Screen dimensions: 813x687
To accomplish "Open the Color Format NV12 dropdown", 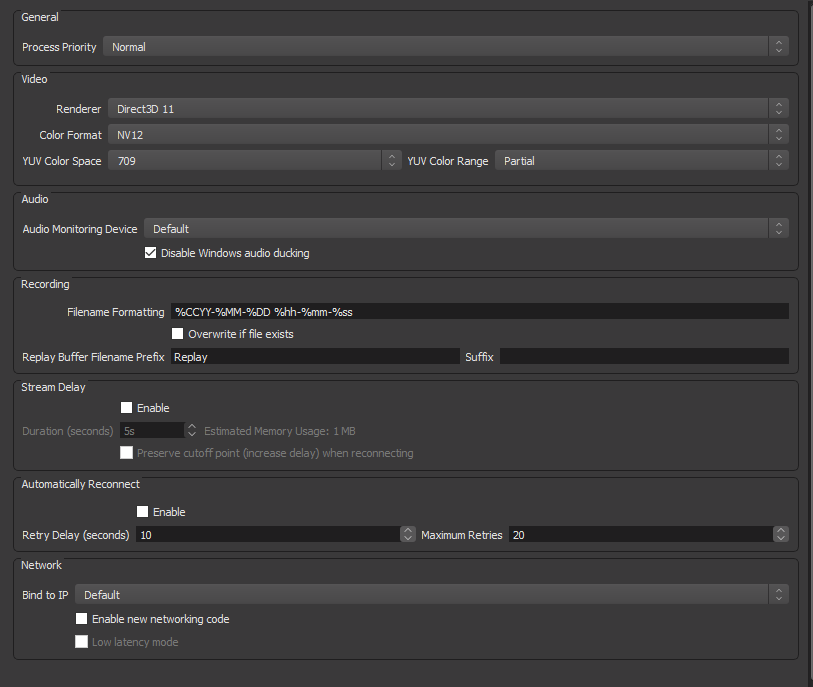I will click(448, 135).
